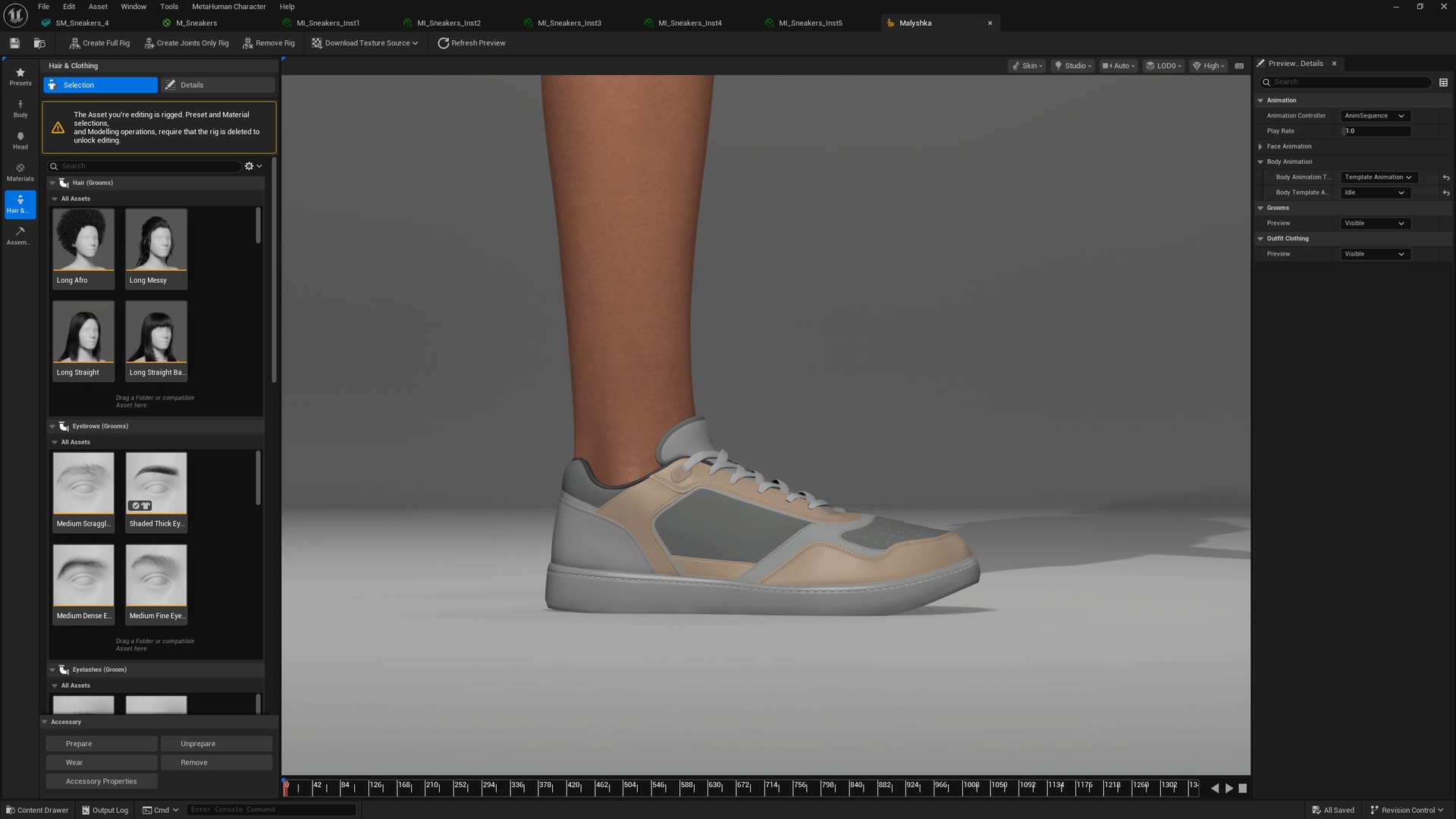Select Shaded Thick eyebrows thumbnail
The height and width of the screenshot is (819, 1456).
coord(156,491)
